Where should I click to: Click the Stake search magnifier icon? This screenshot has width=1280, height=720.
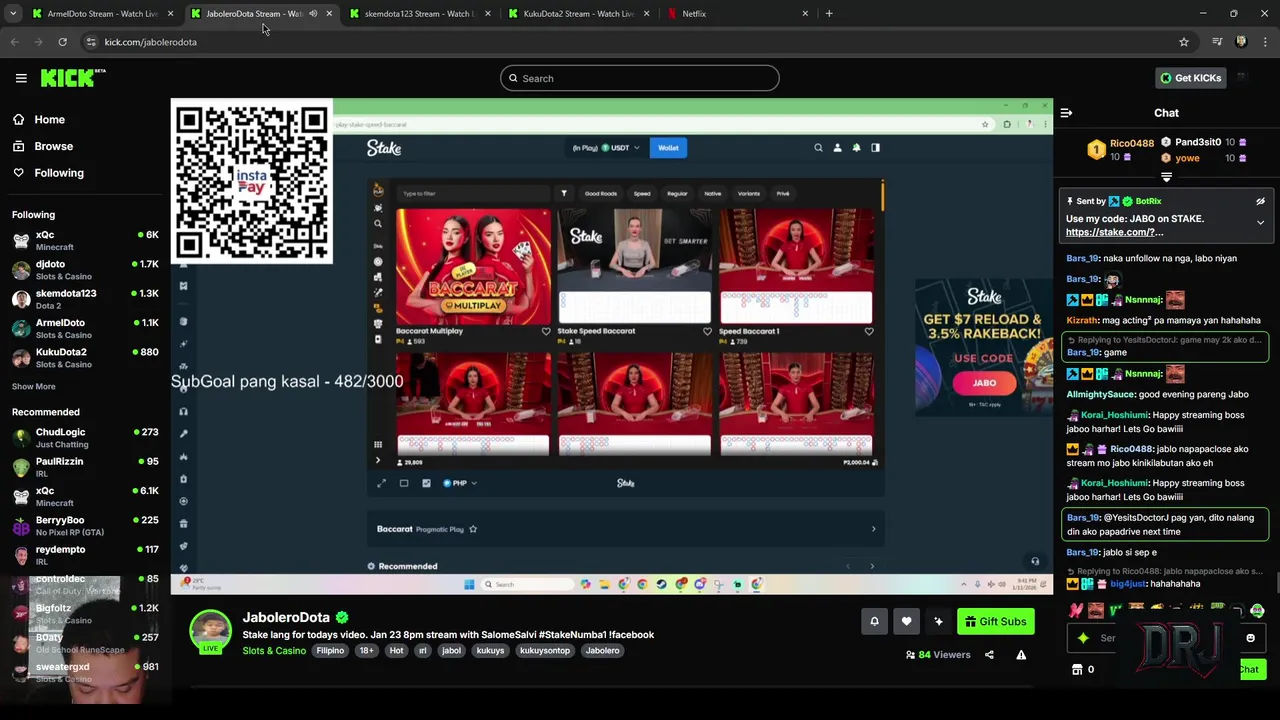click(818, 148)
